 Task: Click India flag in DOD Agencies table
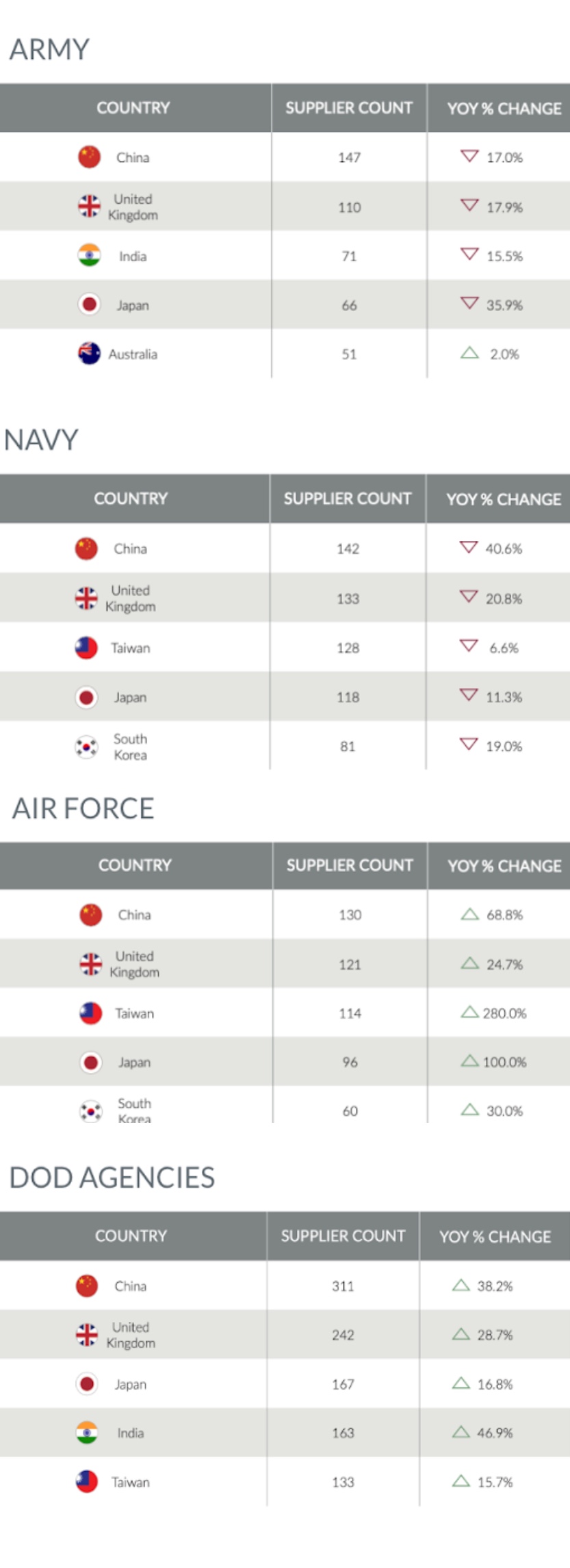coord(87,1433)
